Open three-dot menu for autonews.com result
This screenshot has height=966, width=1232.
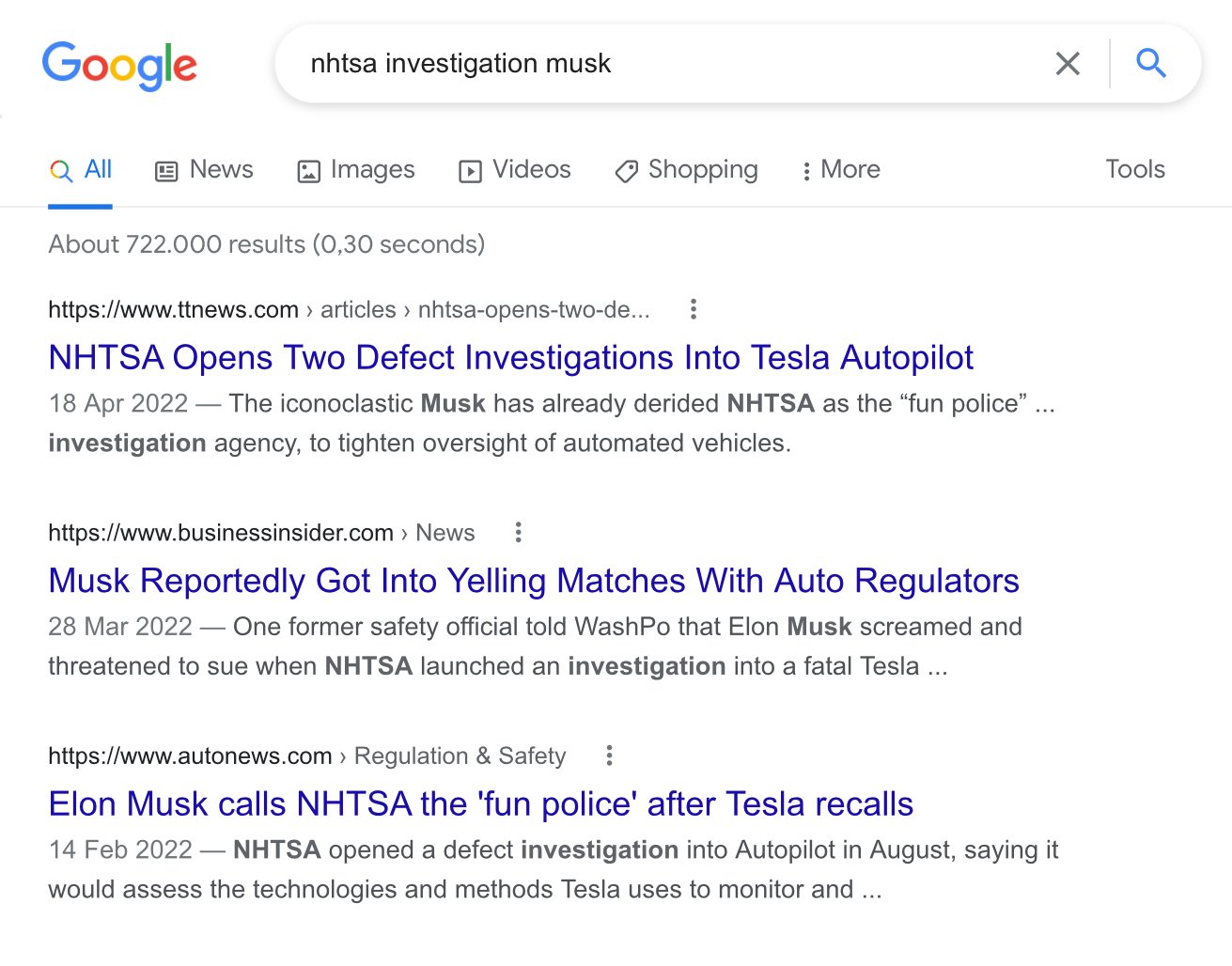pos(609,756)
